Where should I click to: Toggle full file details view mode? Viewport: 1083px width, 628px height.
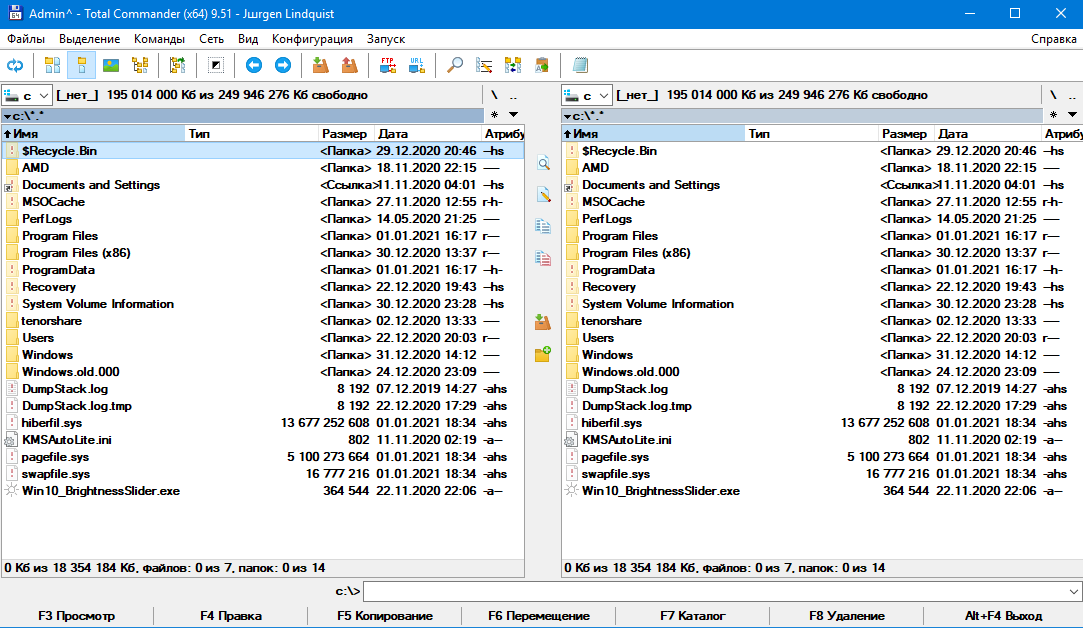click(x=82, y=66)
